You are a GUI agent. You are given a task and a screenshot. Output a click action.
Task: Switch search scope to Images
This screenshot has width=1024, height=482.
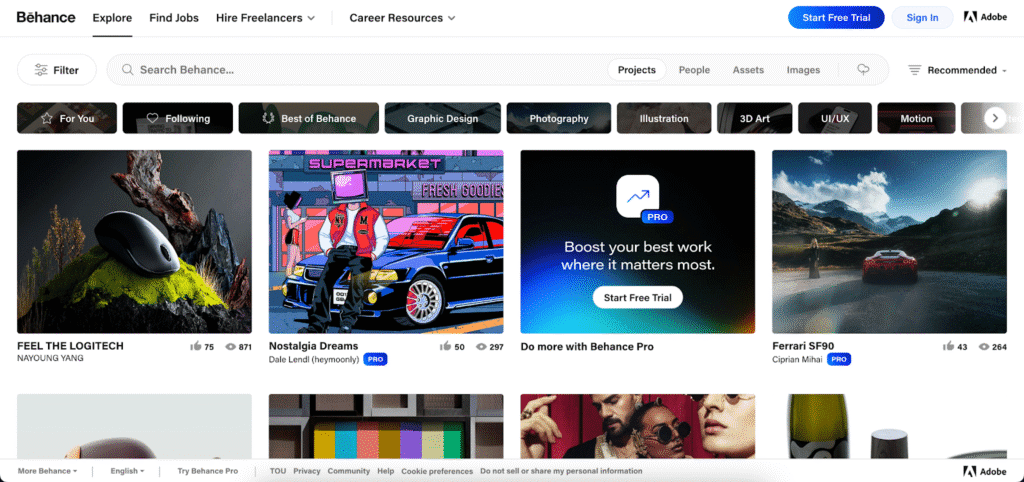click(803, 70)
